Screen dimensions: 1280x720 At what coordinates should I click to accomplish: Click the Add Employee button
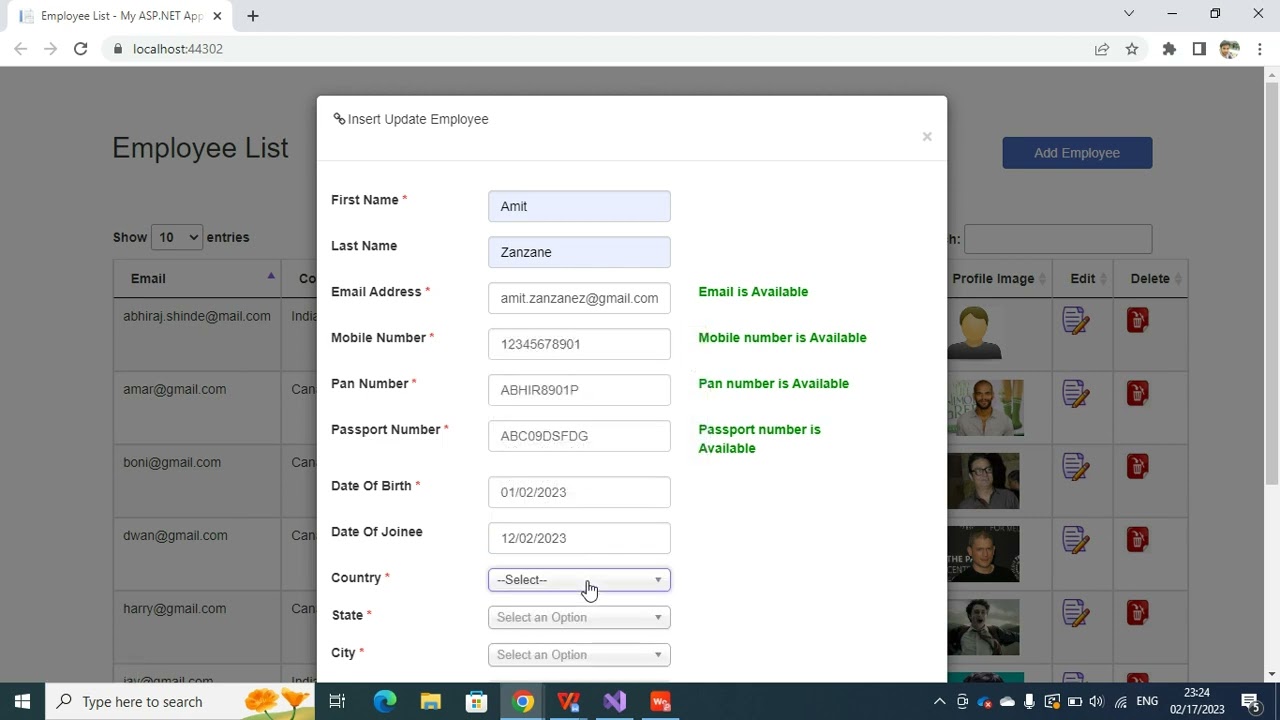[x=1077, y=153]
